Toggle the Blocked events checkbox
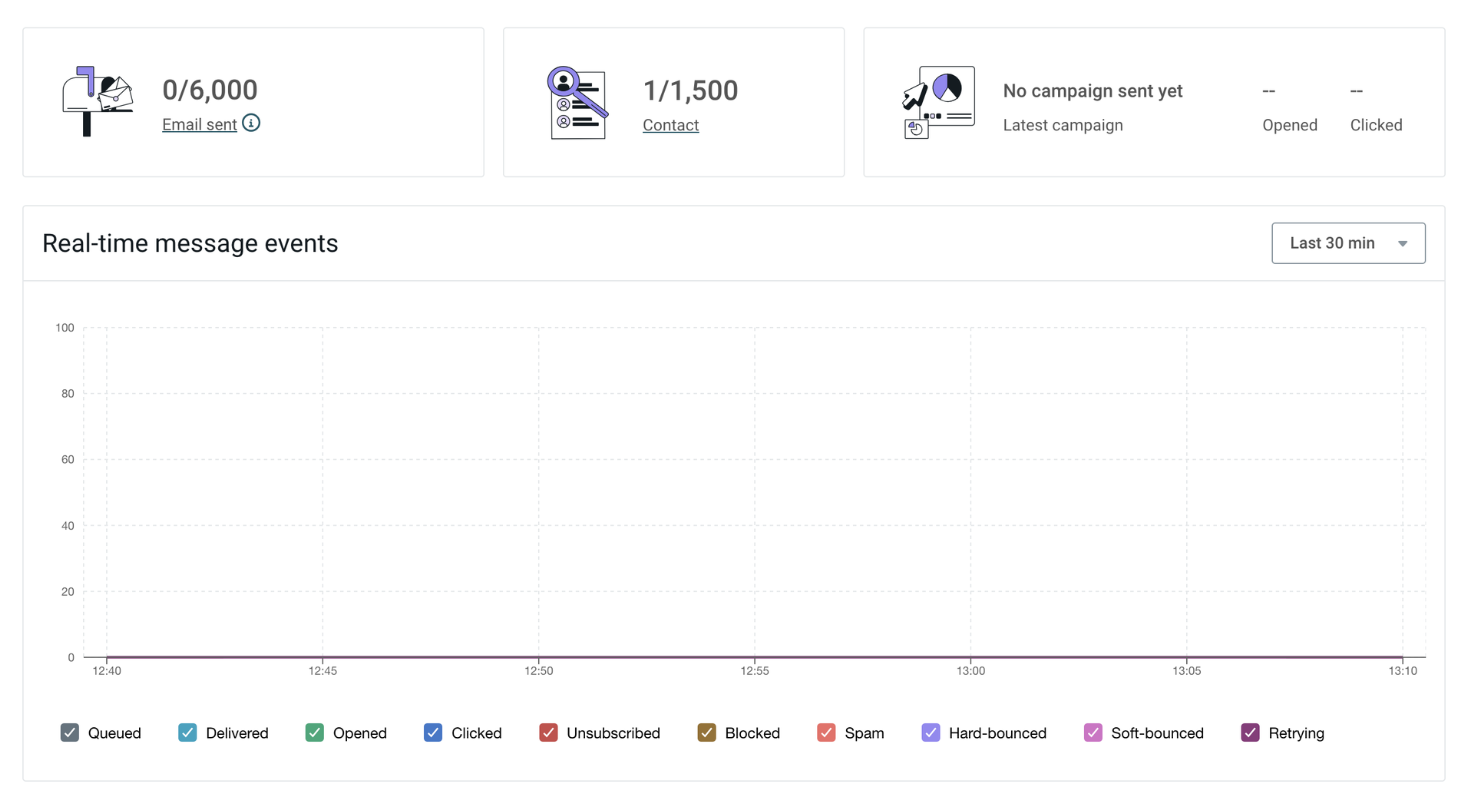Screen dimensions: 1460x795 point(707,733)
